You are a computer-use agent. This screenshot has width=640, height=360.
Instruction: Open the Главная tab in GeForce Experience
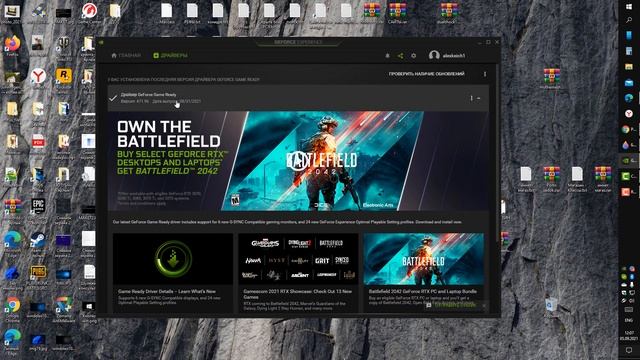click(126, 56)
